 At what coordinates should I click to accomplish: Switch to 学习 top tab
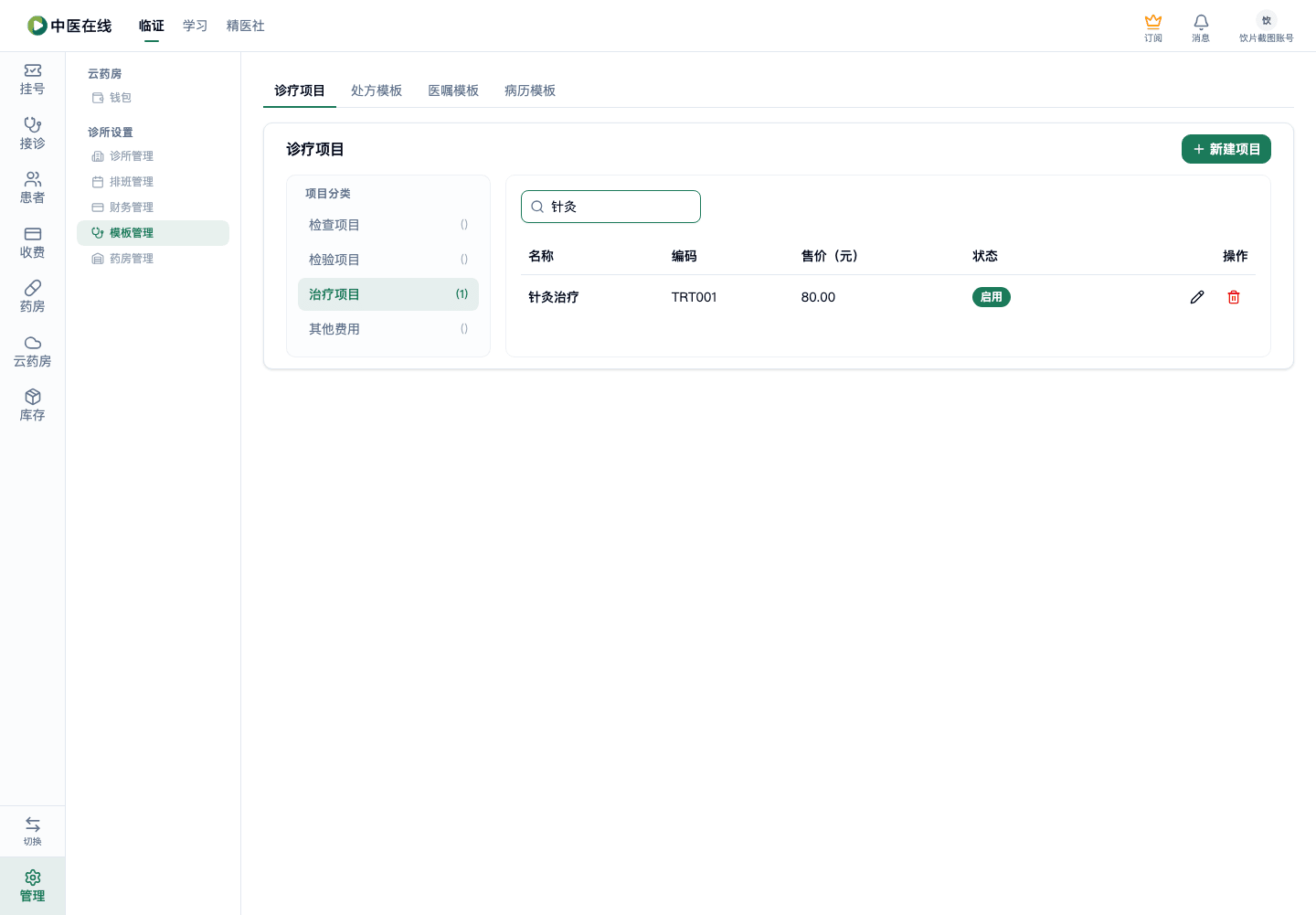196,26
